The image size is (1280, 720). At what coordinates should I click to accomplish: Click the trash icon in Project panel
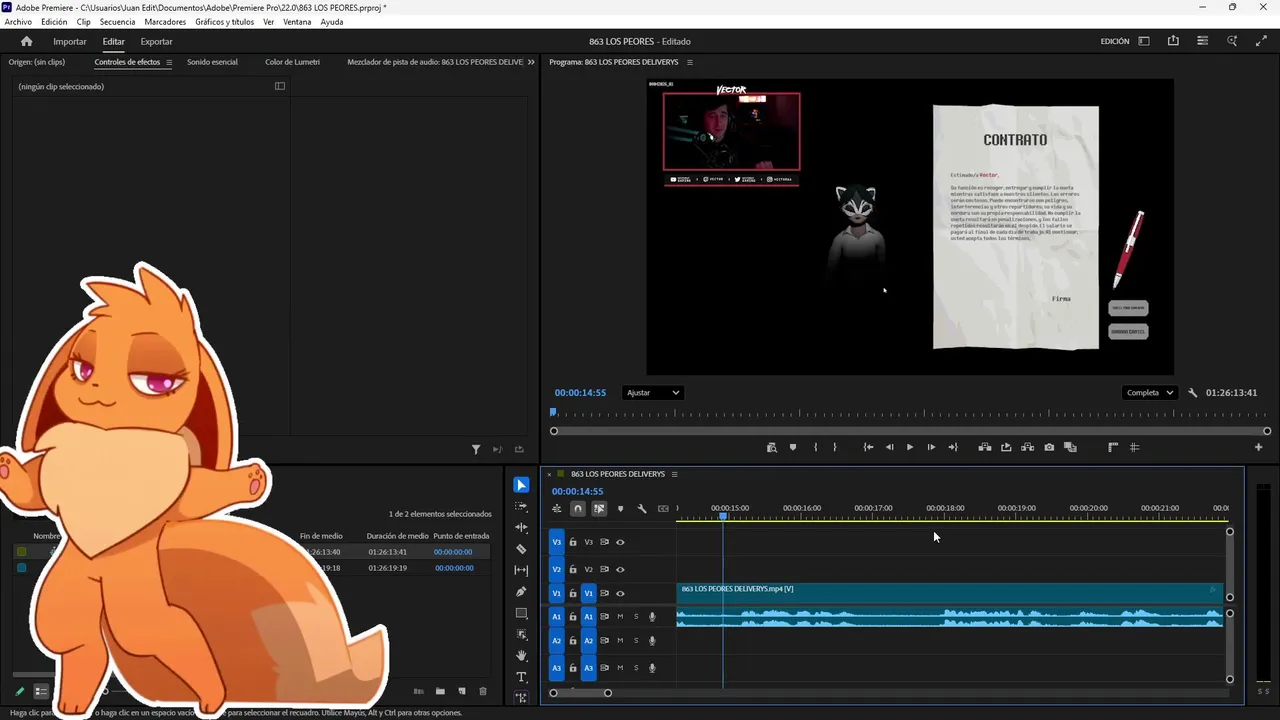(x=483, y=691)
